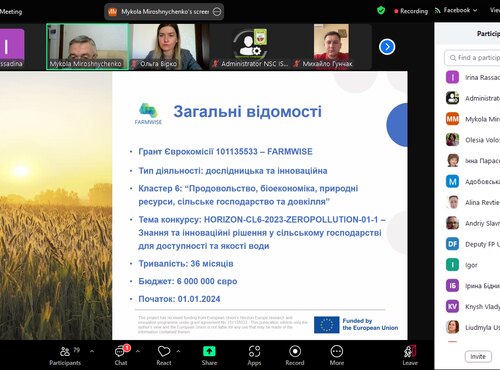This screenshot has height=370, width=500.
Task: Open the Facebook live stream dropdown
Action: [x=456, y=11]
